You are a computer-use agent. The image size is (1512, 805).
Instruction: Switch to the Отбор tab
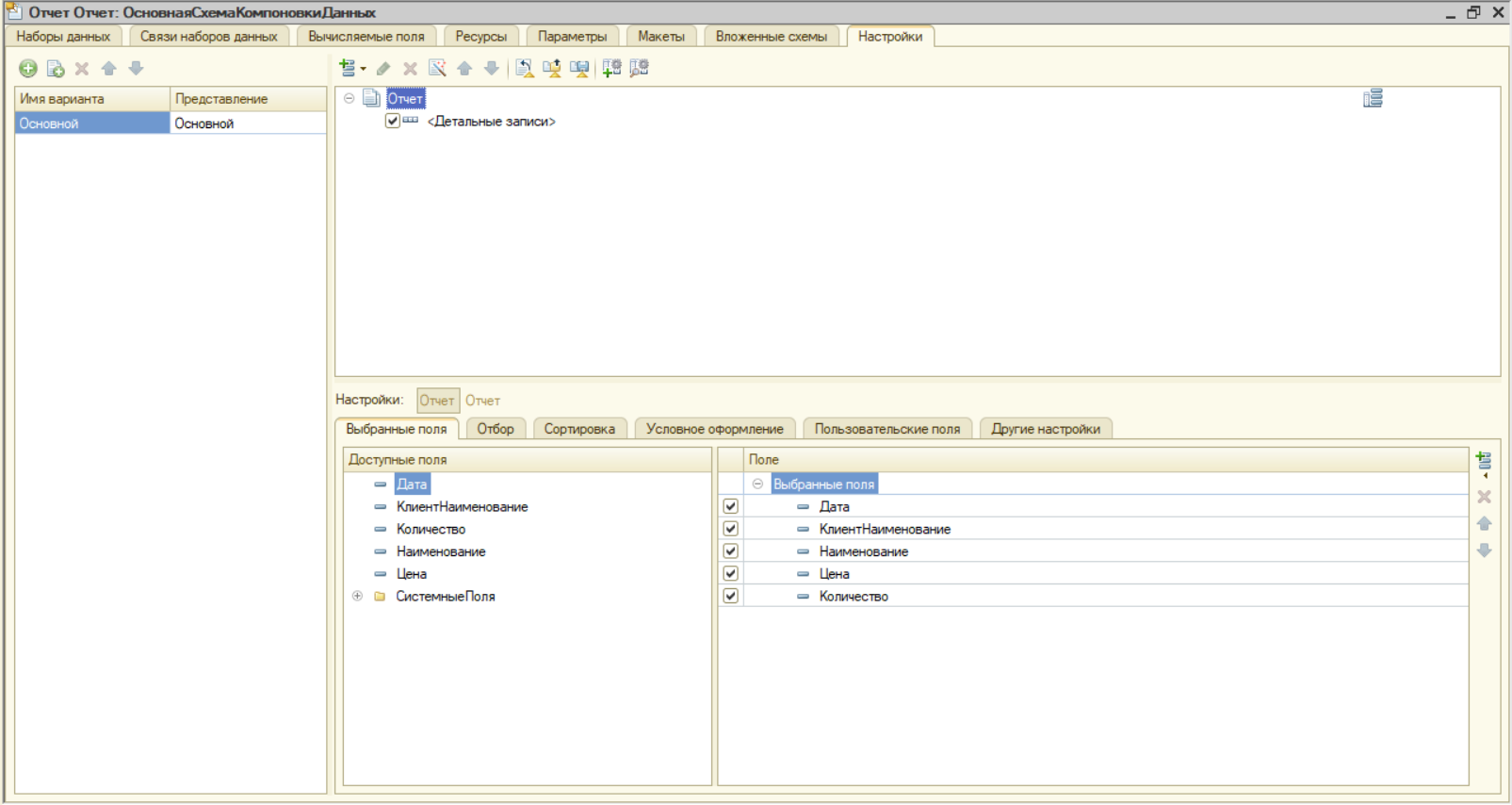496,429
